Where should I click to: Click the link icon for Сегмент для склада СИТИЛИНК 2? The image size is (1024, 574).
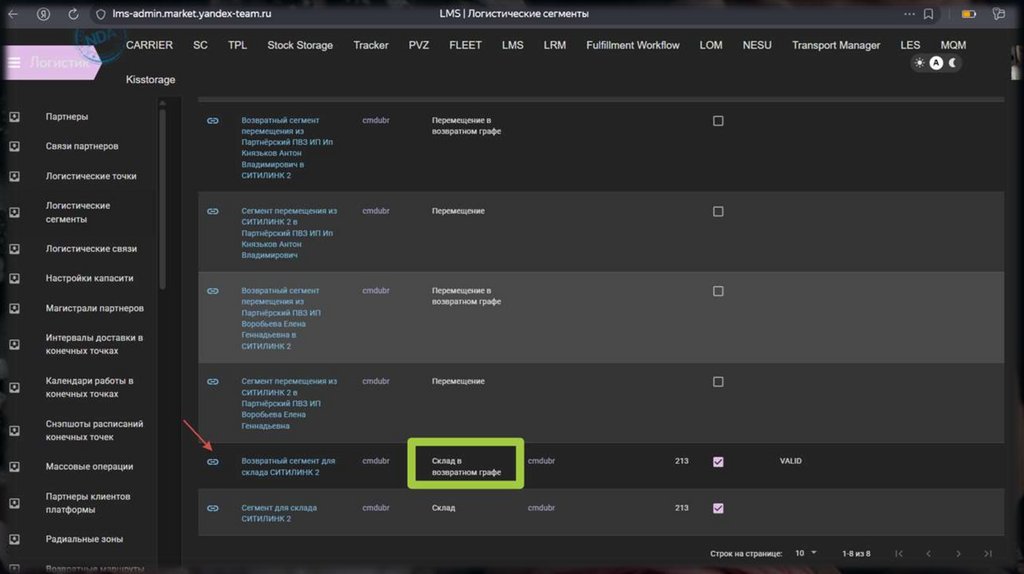[213, 508]
